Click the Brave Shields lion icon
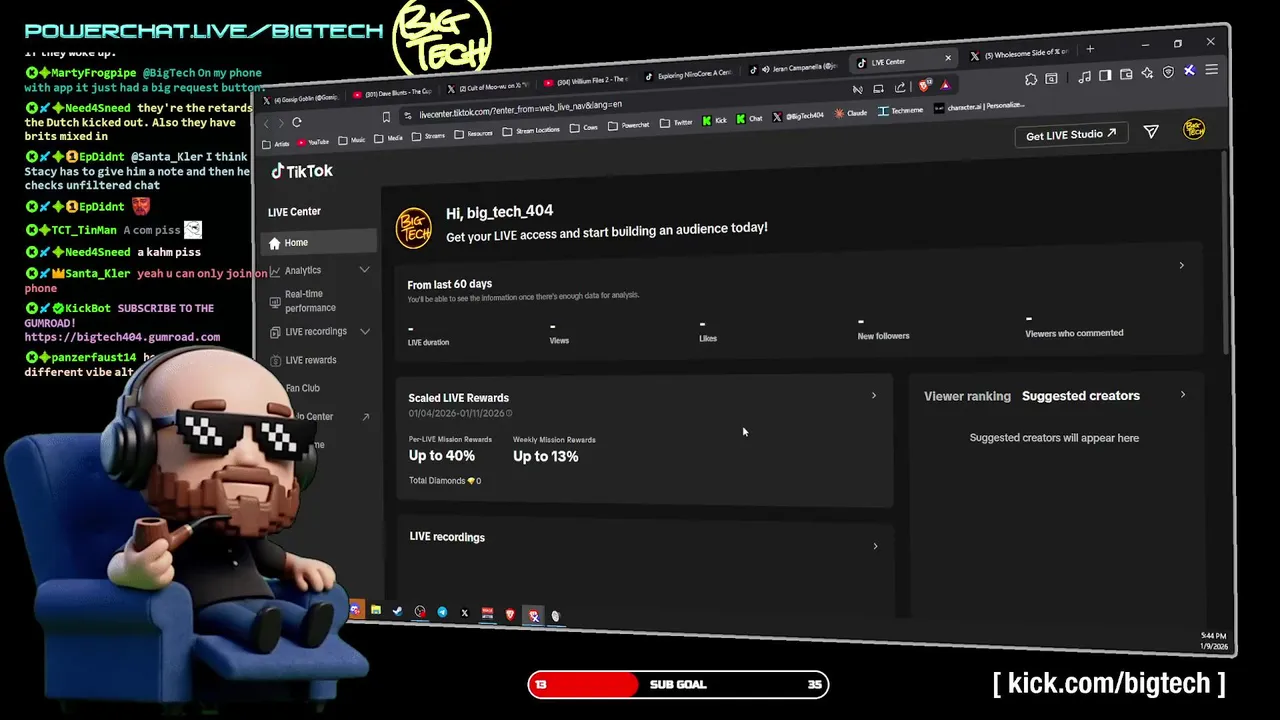Viewport: 1280px width, 720px height. pyautogui.click(x=924, y=86)
